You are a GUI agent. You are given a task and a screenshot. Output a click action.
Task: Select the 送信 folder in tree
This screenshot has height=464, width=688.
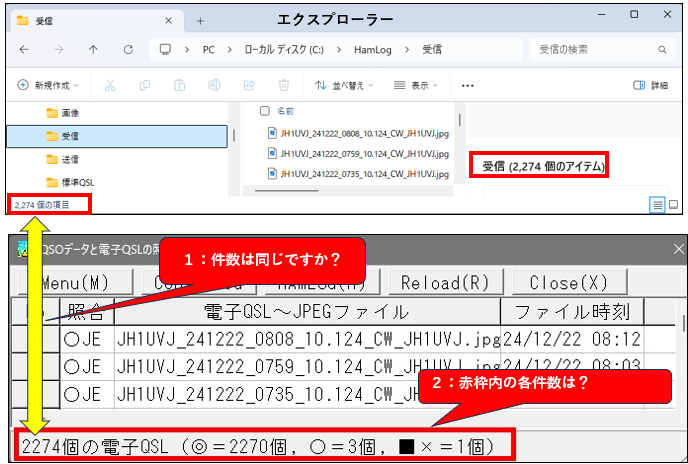(70, 159)
